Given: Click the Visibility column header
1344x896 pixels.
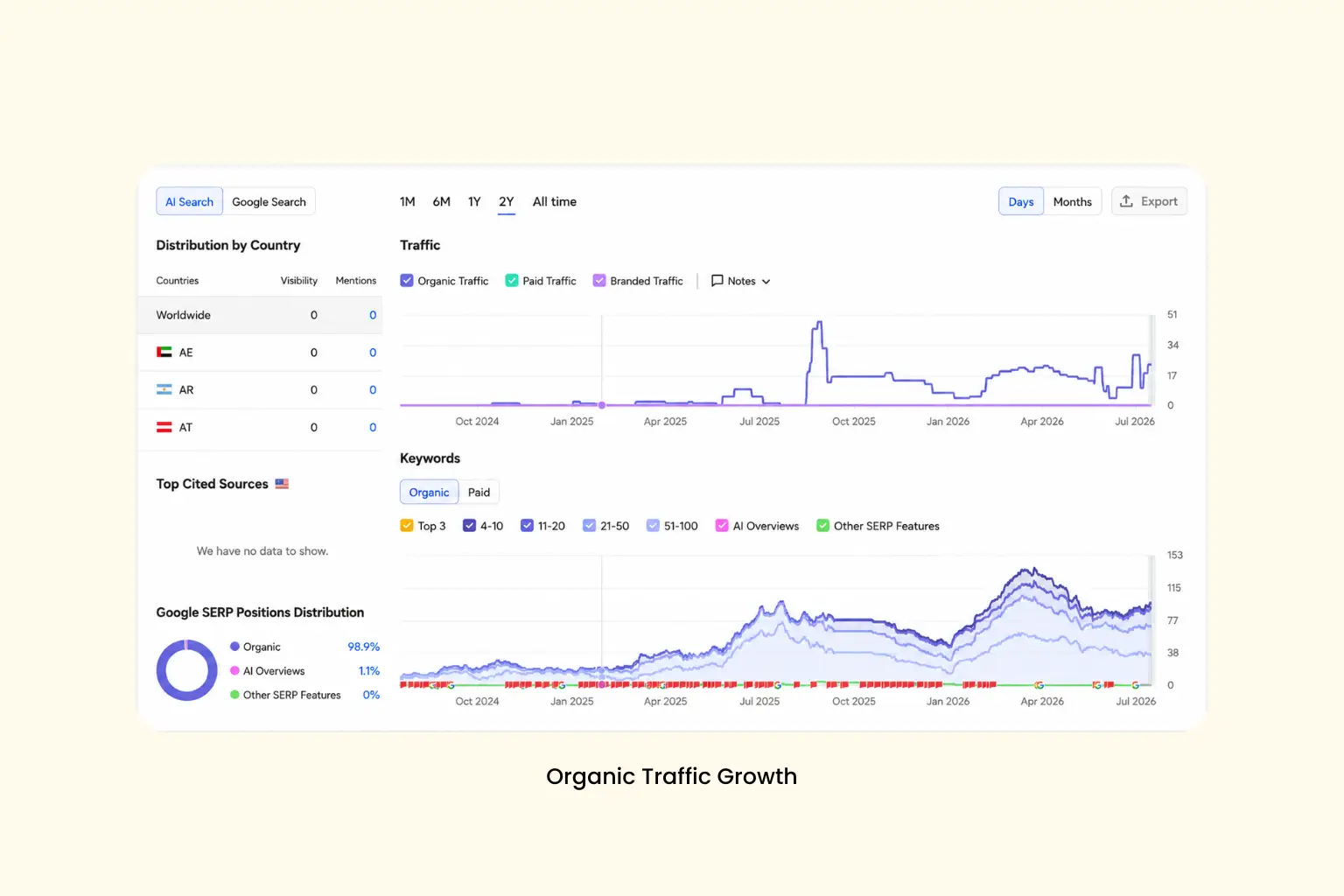Looking at the screenshot, I should pyautogui.click(x=299, y=281).
